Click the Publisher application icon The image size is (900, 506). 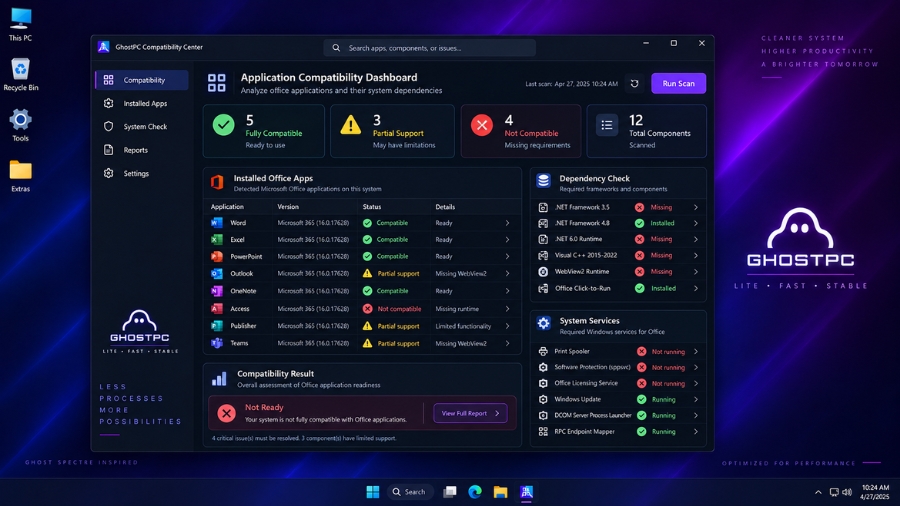(216, 326)
